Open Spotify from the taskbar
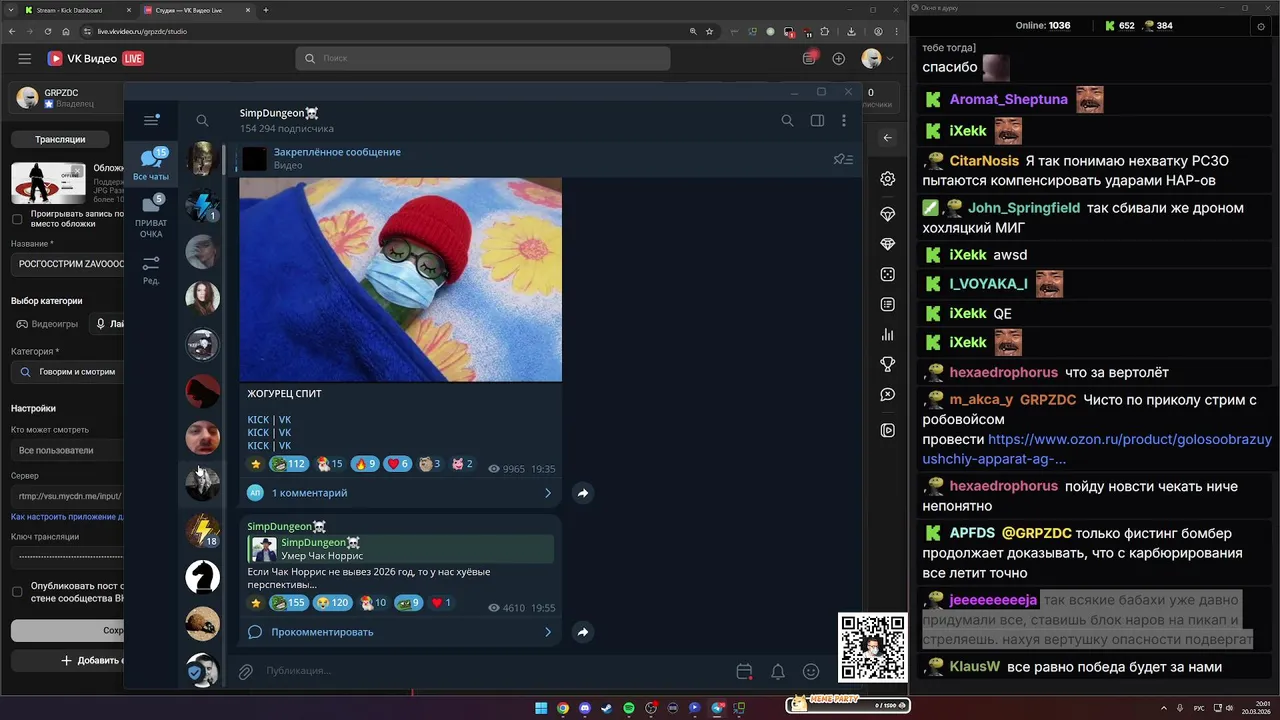 pyautogui.click(x=629, y=708)
